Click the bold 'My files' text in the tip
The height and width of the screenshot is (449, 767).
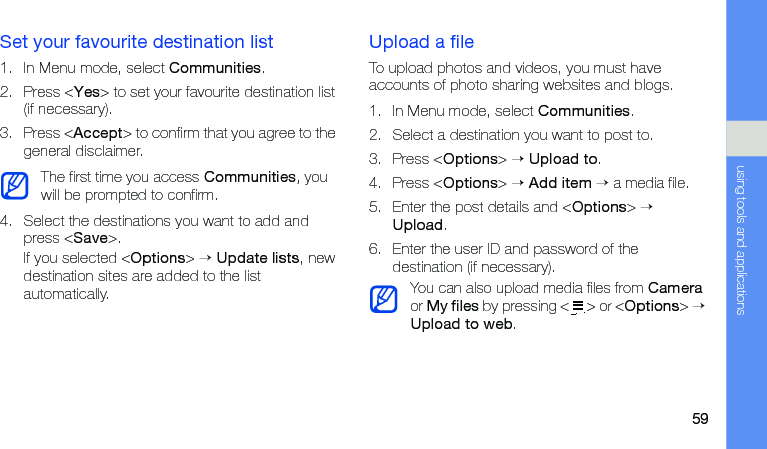pos(452,306)
